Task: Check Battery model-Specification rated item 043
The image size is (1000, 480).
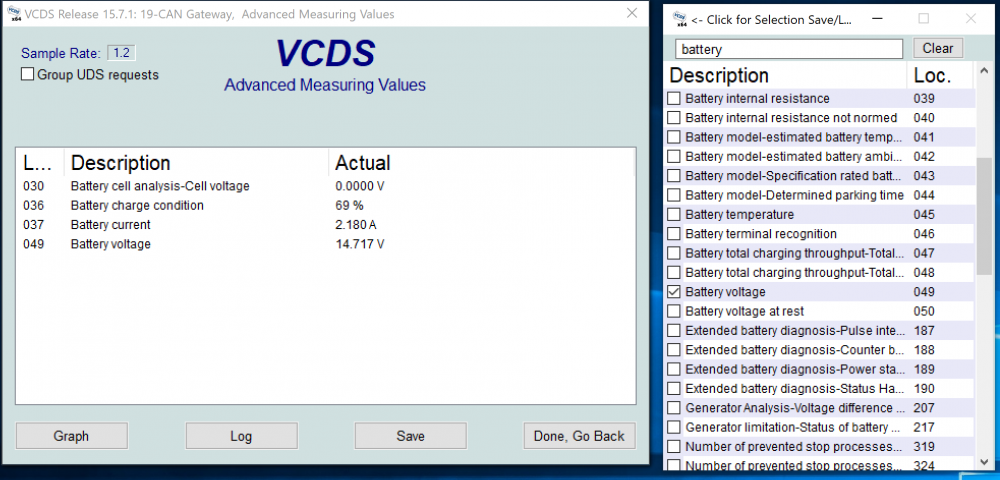Action: pyautogui.click(x=674, y=176)
